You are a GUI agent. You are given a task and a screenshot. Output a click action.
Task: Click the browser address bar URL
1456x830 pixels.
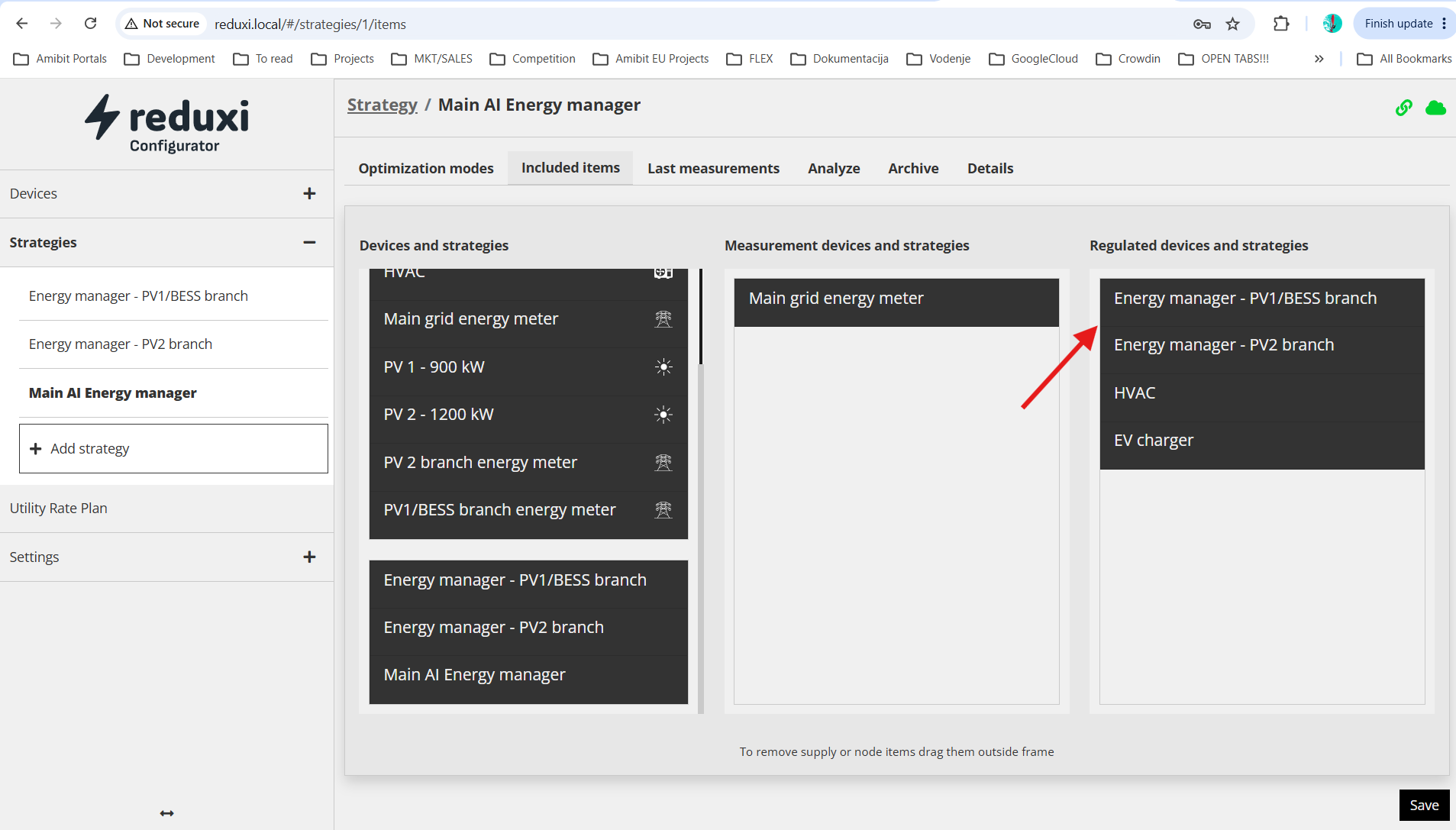tap(310, 24)
